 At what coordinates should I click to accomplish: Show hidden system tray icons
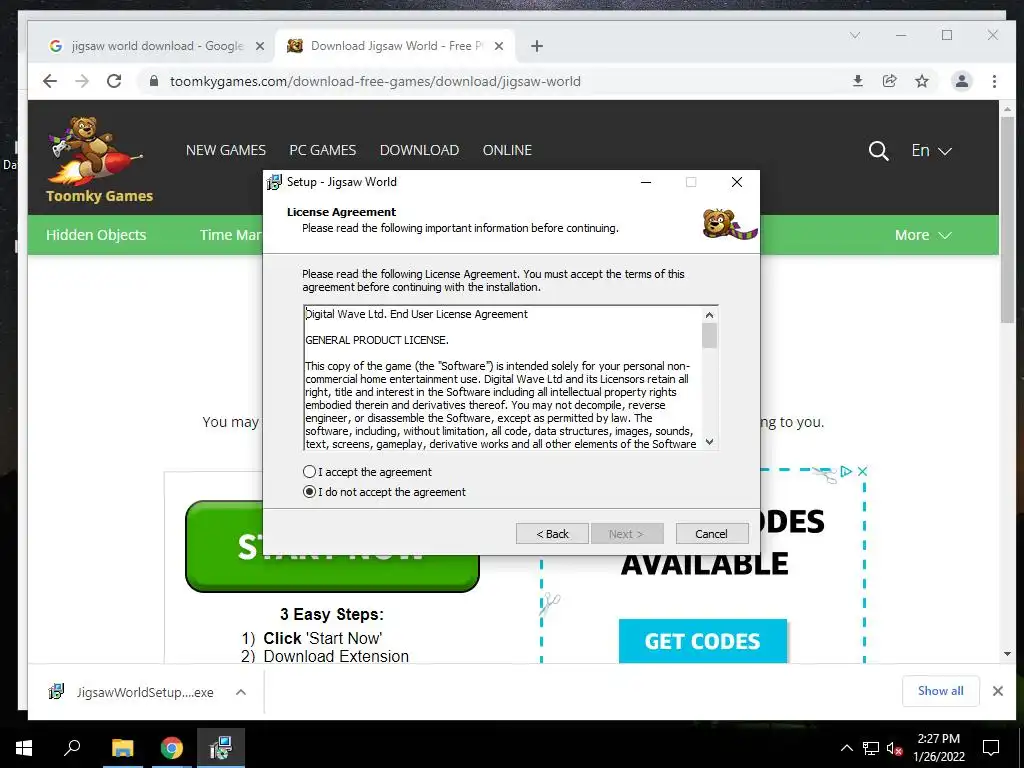point(846,748)
